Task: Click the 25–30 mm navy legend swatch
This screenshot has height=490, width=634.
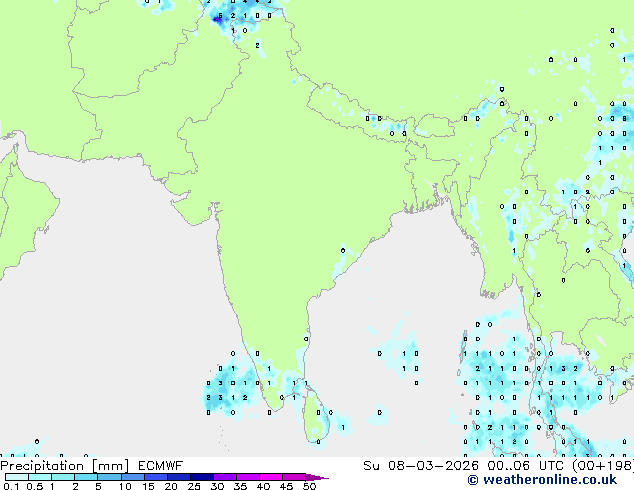Action: [x=201, y=477]
